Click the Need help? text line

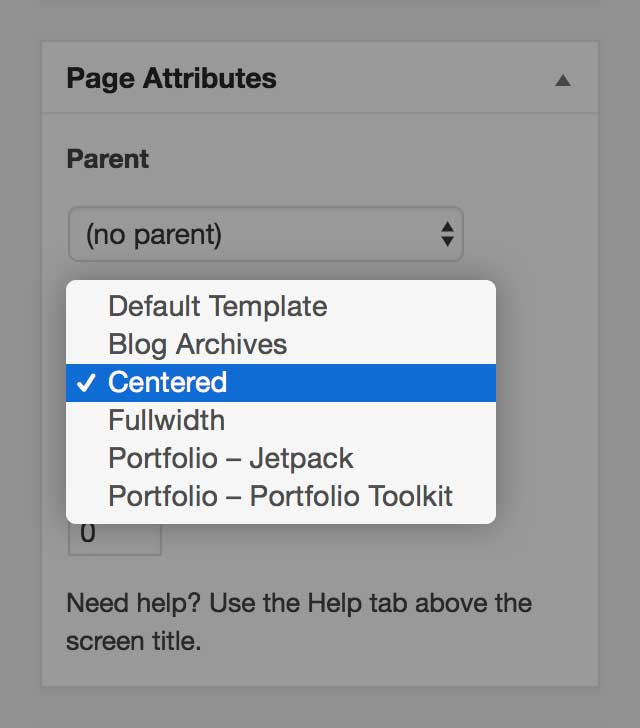[299, 604]
